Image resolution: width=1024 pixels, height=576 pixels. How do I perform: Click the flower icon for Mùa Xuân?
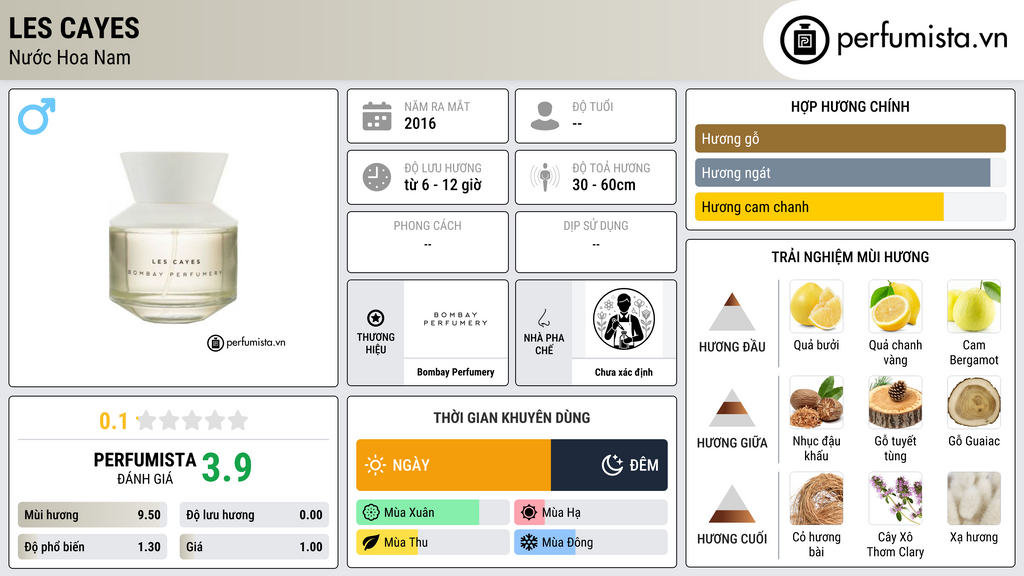pos(371,513)
